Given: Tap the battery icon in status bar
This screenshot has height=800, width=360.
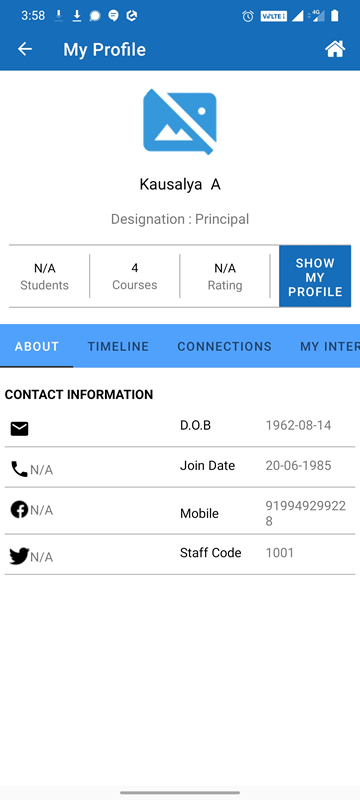Looking at the screenshot, I should point(335,16).
